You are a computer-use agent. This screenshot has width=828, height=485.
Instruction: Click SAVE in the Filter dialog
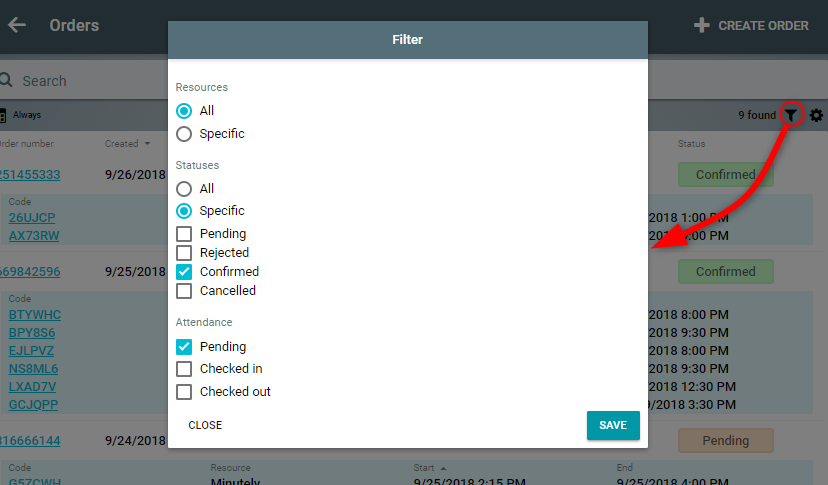click(x=613, y=425)
